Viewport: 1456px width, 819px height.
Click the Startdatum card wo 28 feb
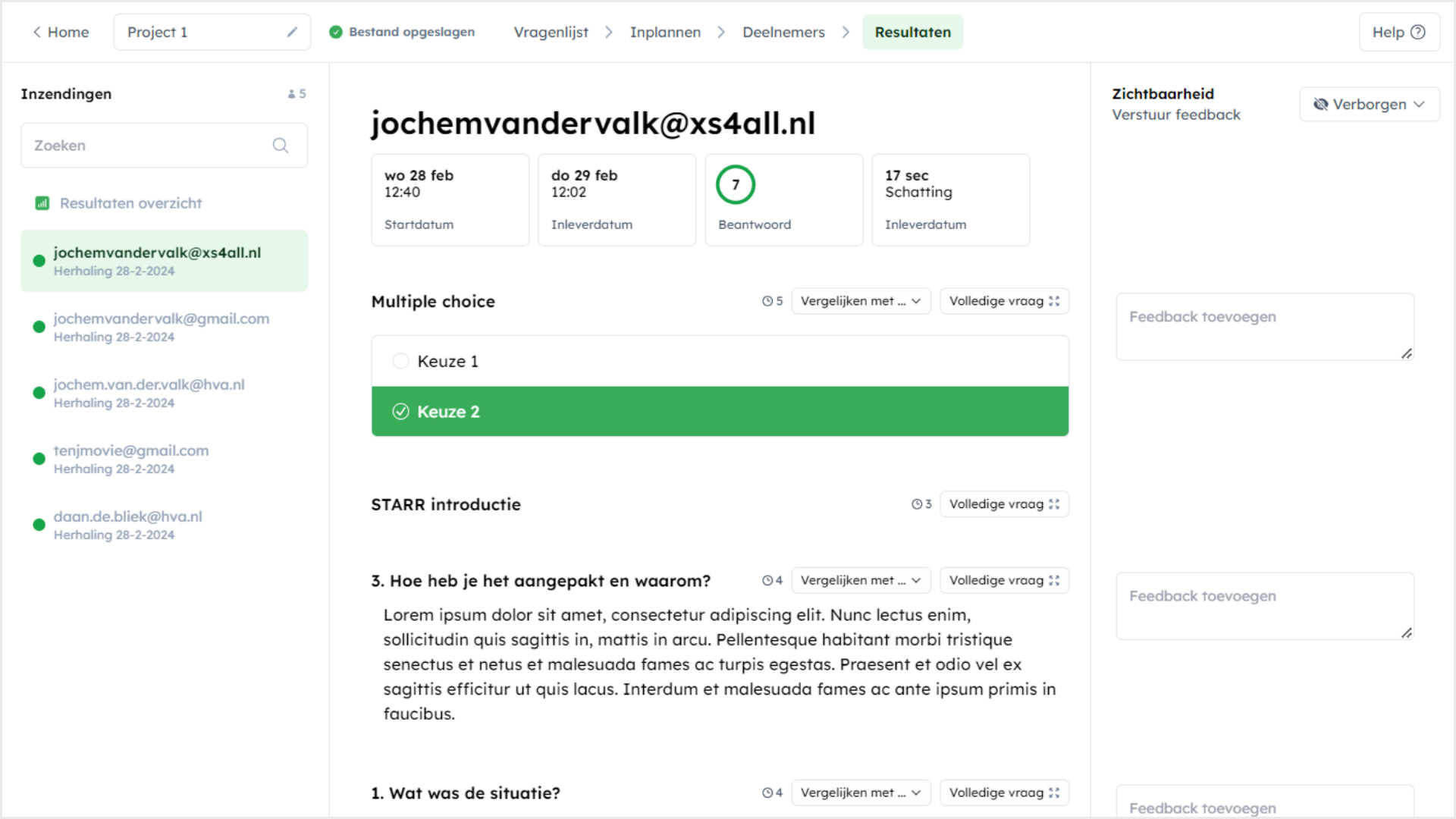click(450, 200)
